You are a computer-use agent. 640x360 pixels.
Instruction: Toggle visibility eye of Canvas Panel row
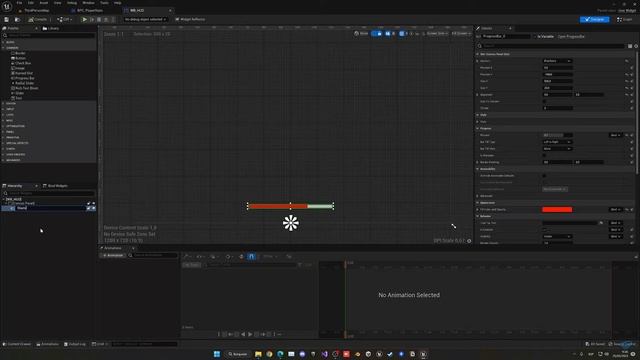click(93, 203)
